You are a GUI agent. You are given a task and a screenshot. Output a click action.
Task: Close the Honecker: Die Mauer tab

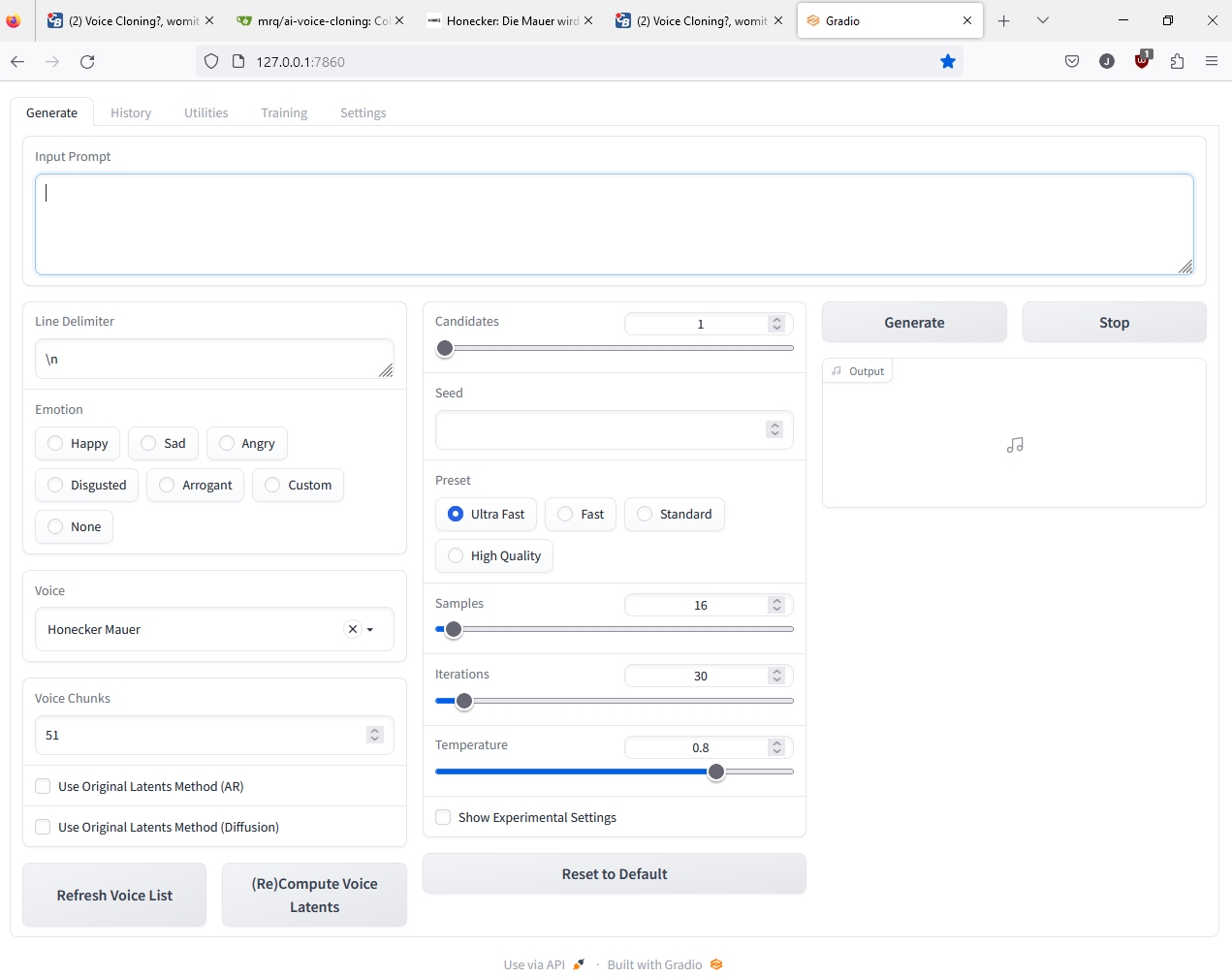pos(588,20)
